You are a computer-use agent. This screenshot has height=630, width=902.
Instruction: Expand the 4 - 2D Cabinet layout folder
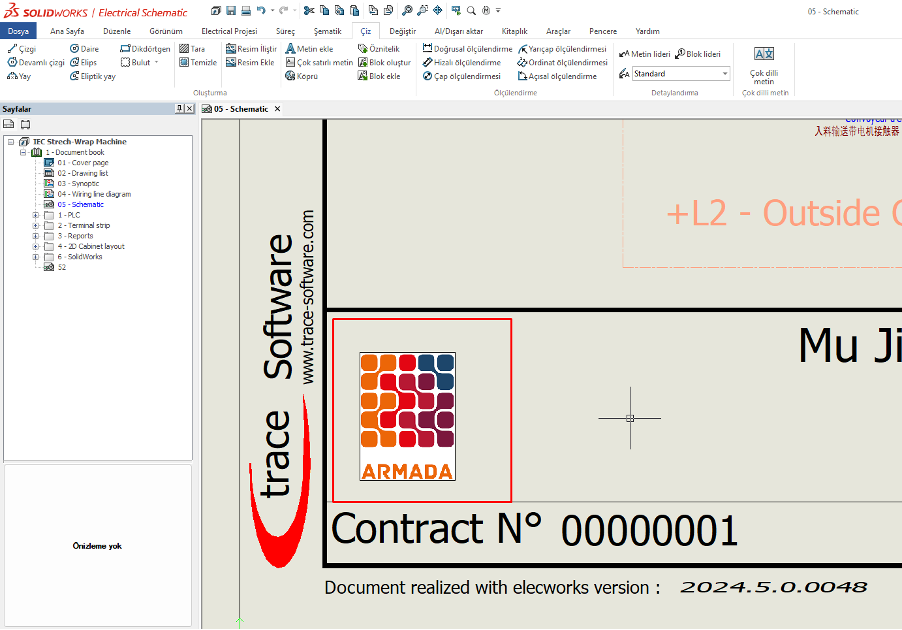[36, 246]
